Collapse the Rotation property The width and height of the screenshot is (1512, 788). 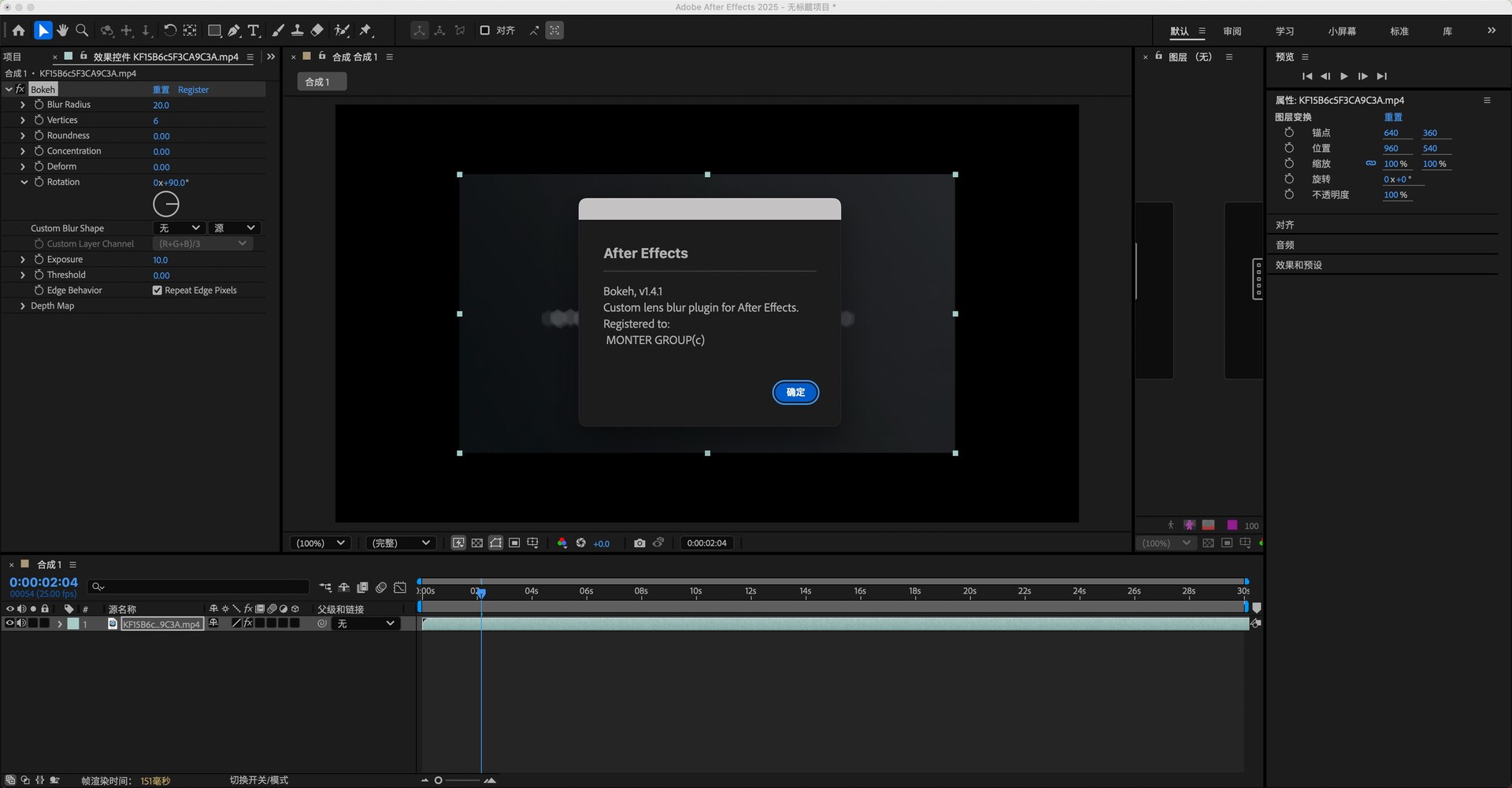[x=24, y=182]
